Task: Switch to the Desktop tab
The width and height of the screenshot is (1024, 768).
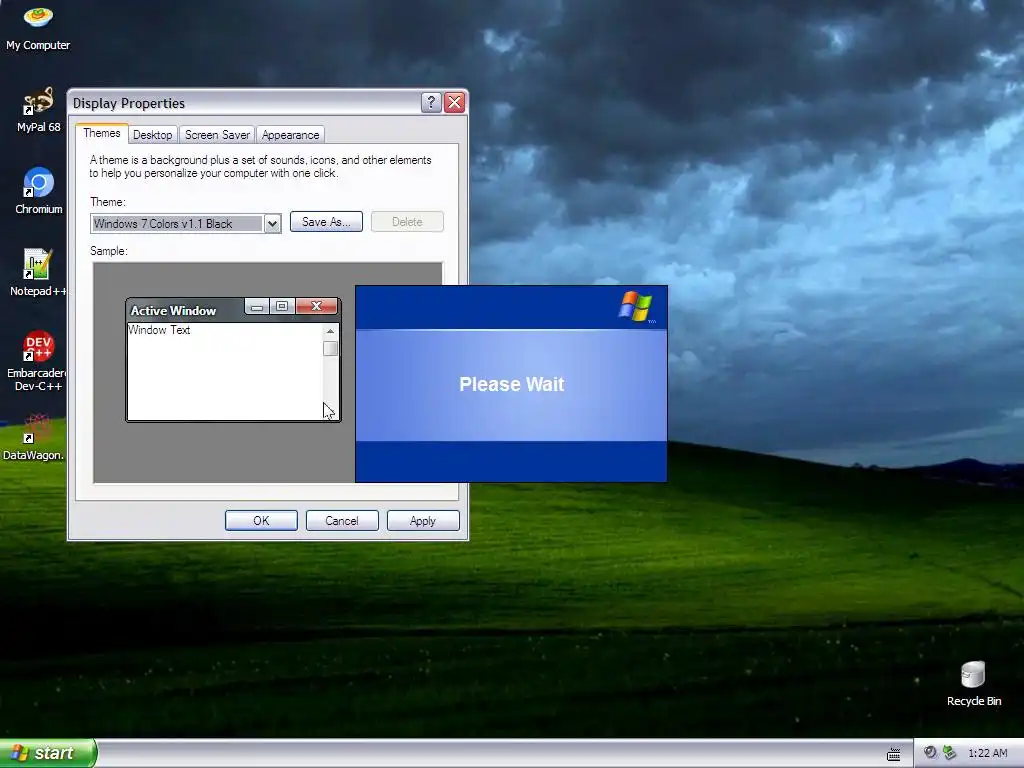Action: [152, 135]
